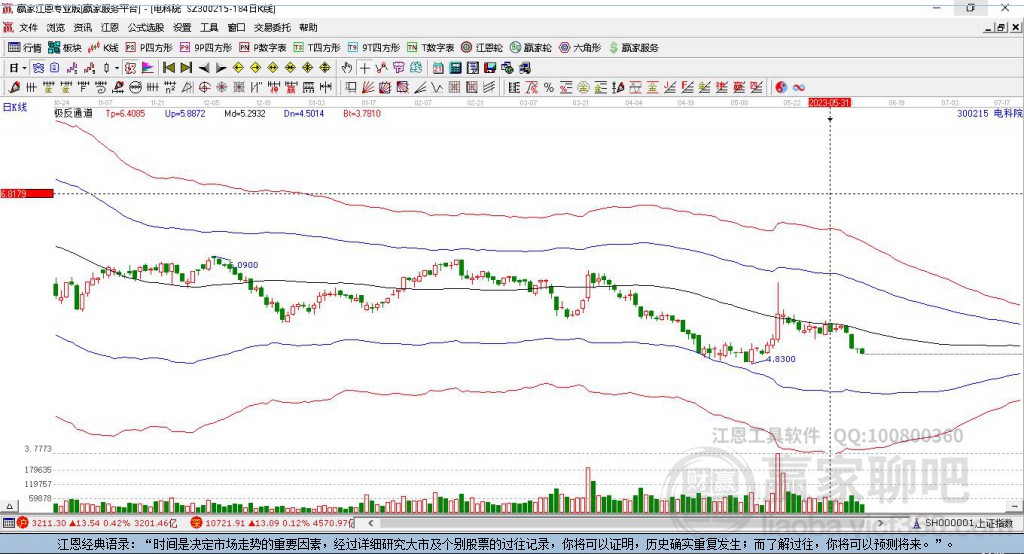
Task: Click the red fan-lines Gann angle icon
Action: pos(368,88)
